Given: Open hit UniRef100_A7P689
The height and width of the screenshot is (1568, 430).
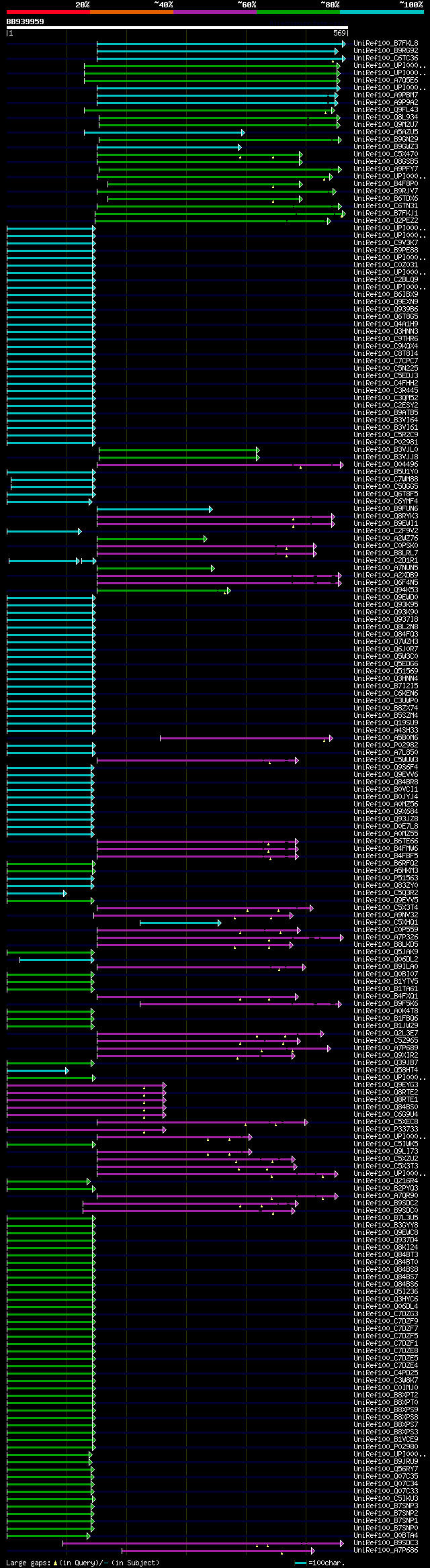Looking at the screenshot, I should pos(386,1048).
